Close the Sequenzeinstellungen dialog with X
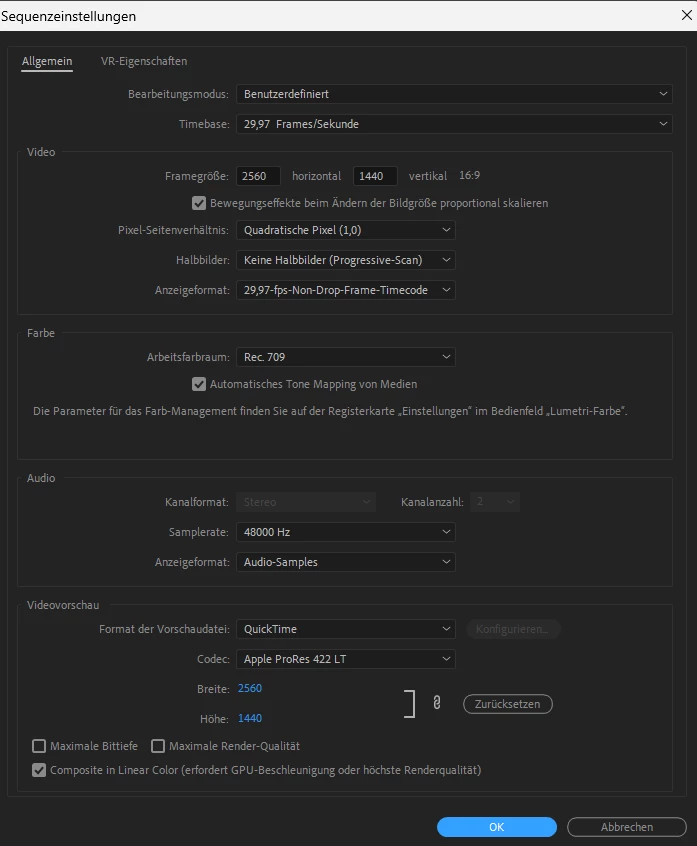 point(686,15)
